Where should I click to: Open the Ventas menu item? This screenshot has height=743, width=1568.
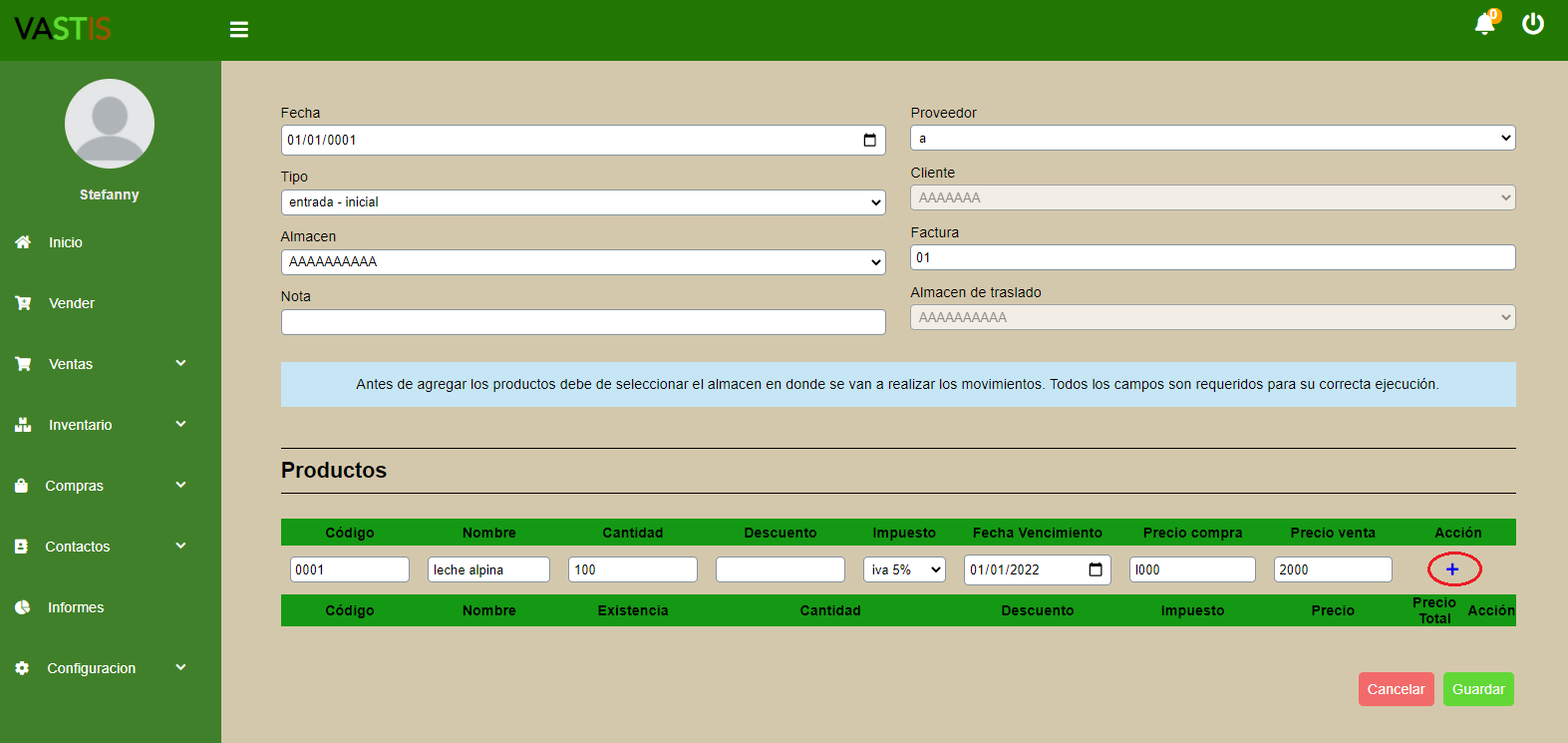71,364
